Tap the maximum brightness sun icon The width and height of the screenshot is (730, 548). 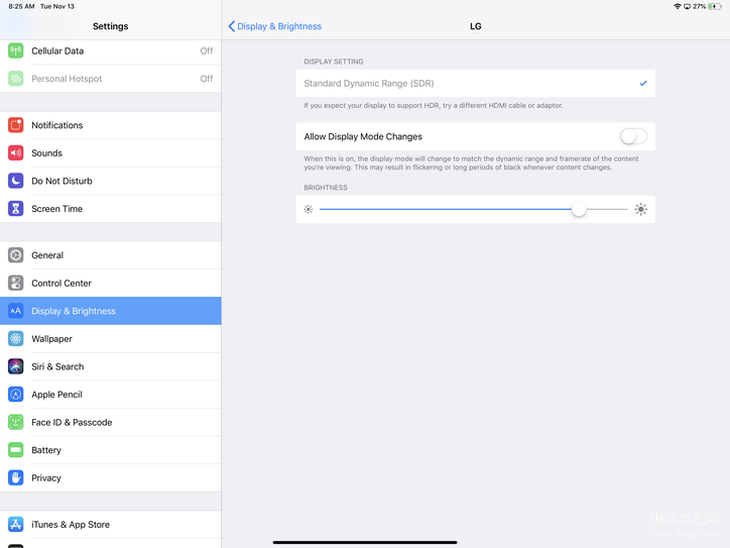641,209
